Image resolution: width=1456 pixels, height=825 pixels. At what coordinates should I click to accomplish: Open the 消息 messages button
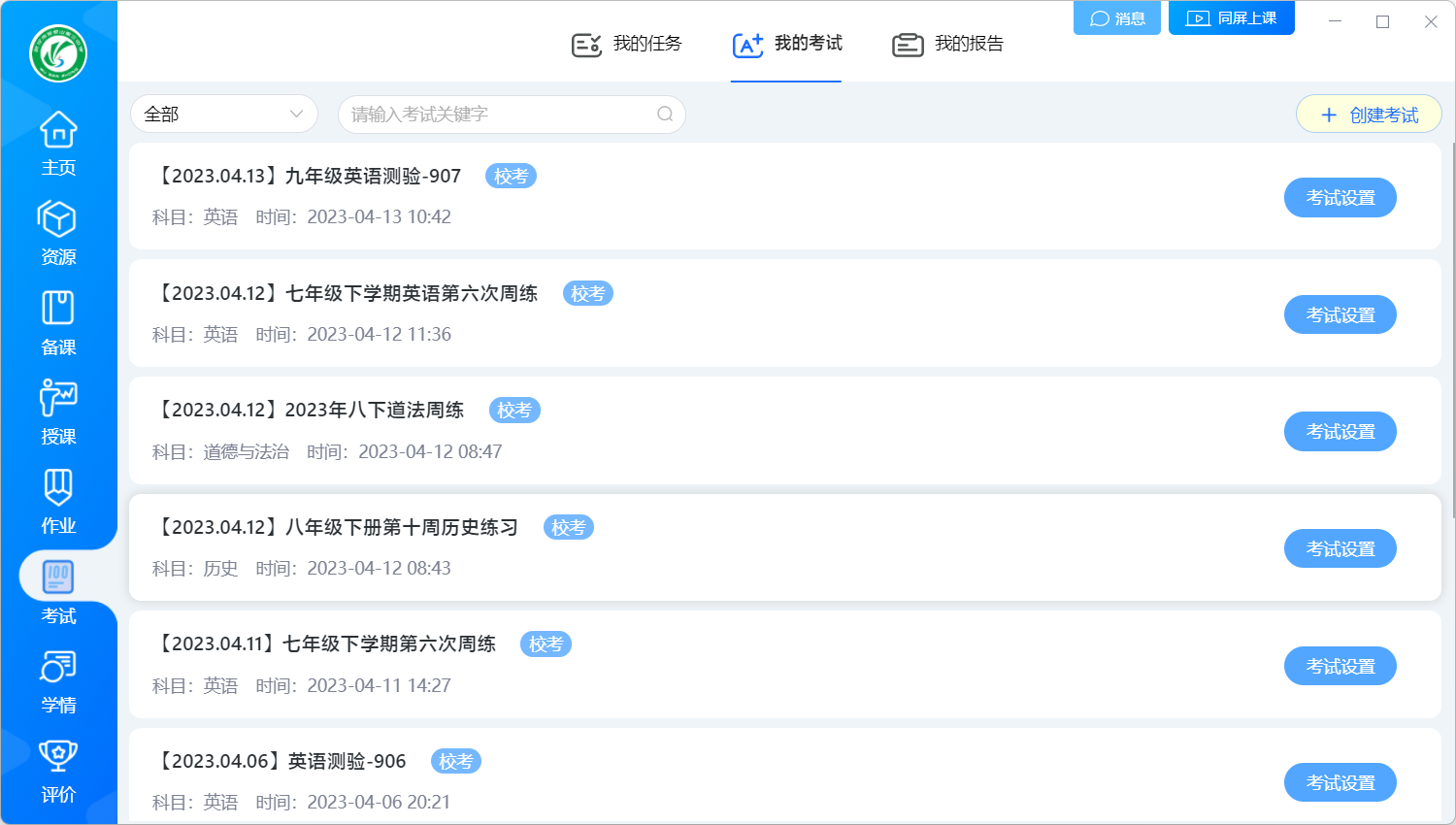tap(1117, 18)
